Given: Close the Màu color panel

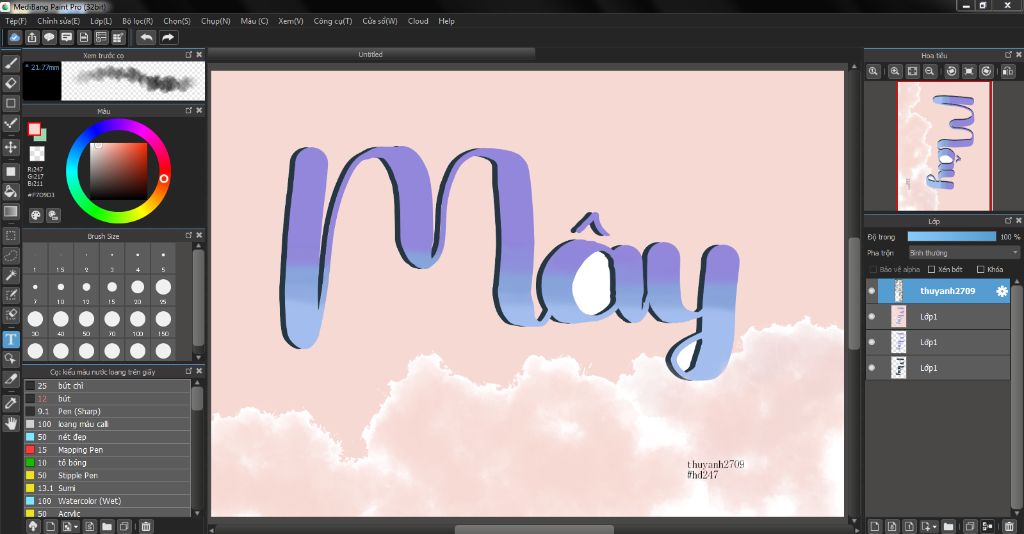Looking at the screenshot, I should pos(199,110).
